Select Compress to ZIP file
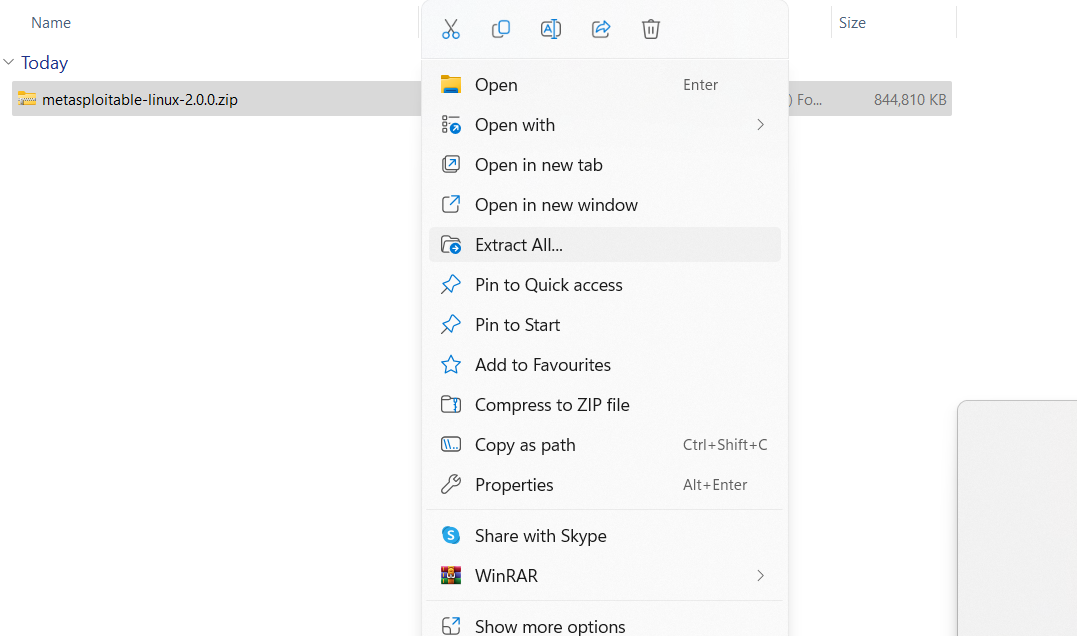 tap(604, 405)
